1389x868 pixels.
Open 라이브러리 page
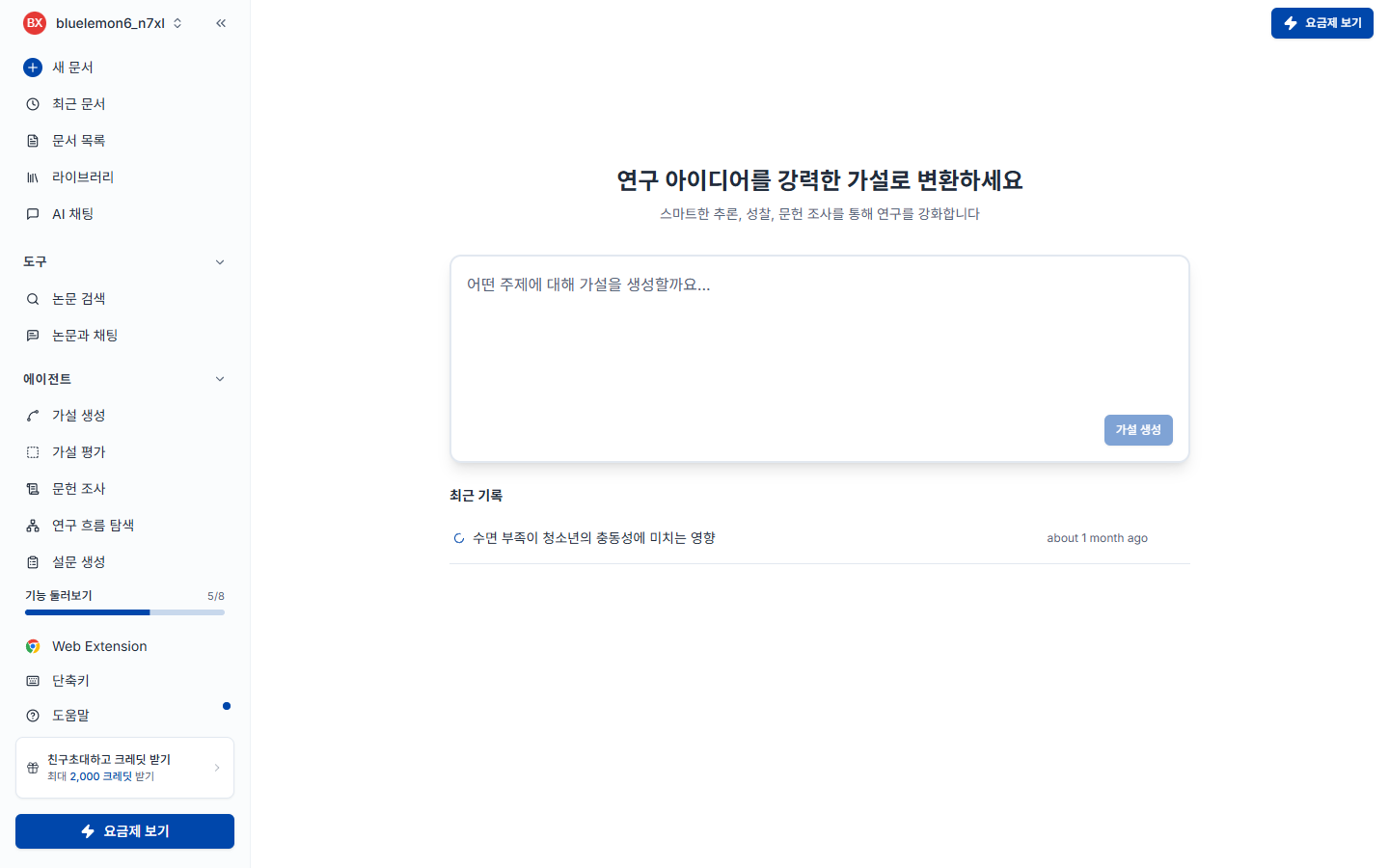coord(125,177)
